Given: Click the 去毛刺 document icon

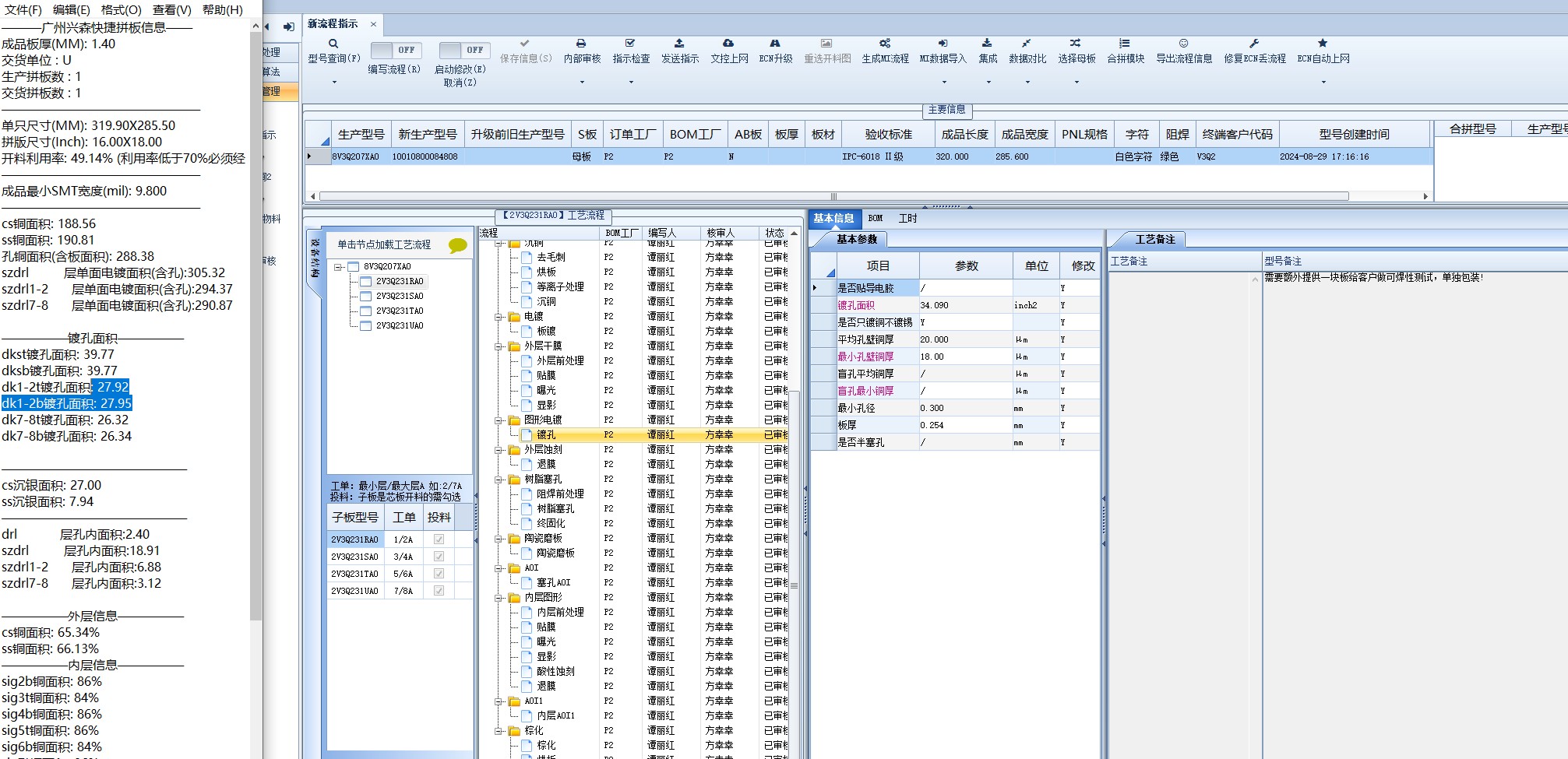Looking at the screenshot, I should tap(527, 257).
